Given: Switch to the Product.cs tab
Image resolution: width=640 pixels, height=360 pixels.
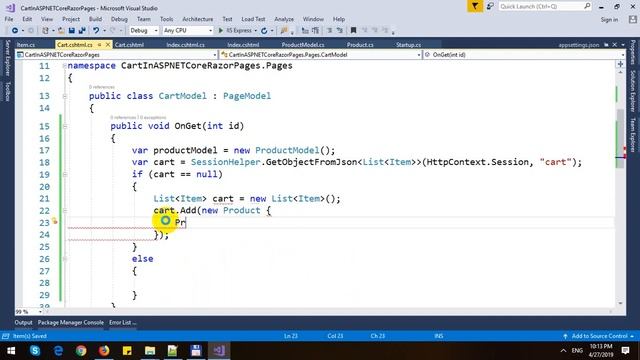Looking at the screenshot, I should pyautogui.click(x=360, y=45).
